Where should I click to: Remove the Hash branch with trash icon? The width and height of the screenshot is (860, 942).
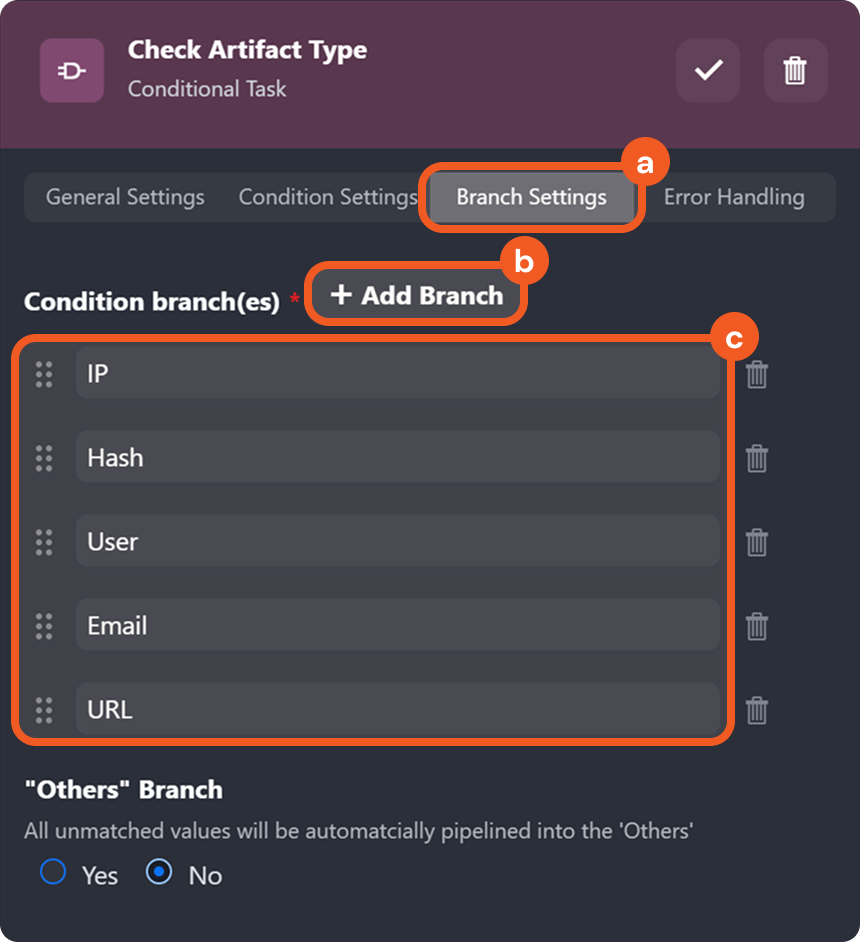(x=757, y=459)
